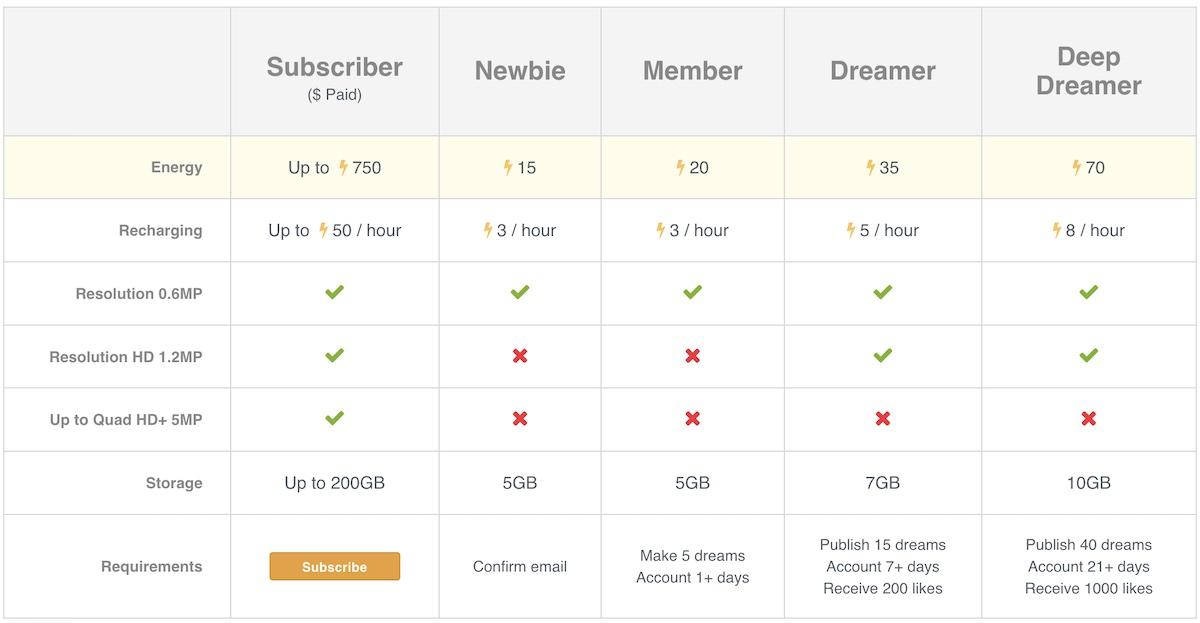Click the Subscriber recharging lightning icon by 50 / hour
1200x623 pixels.
(x=323, y=231)
